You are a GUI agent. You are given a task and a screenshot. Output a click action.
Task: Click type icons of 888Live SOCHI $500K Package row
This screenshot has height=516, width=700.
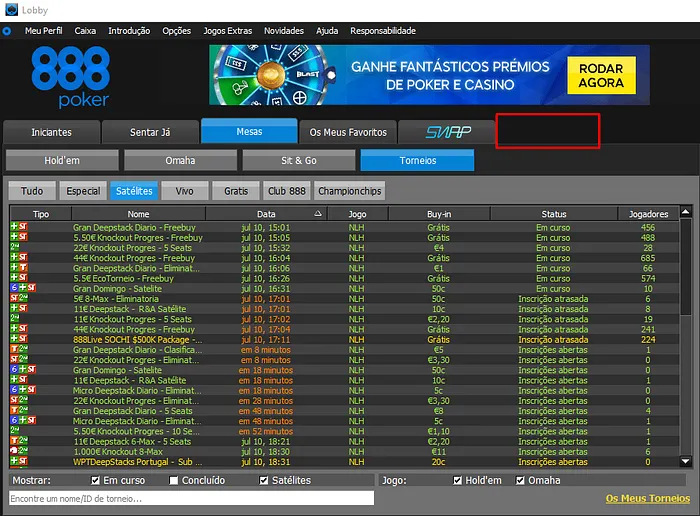(19, 339)
